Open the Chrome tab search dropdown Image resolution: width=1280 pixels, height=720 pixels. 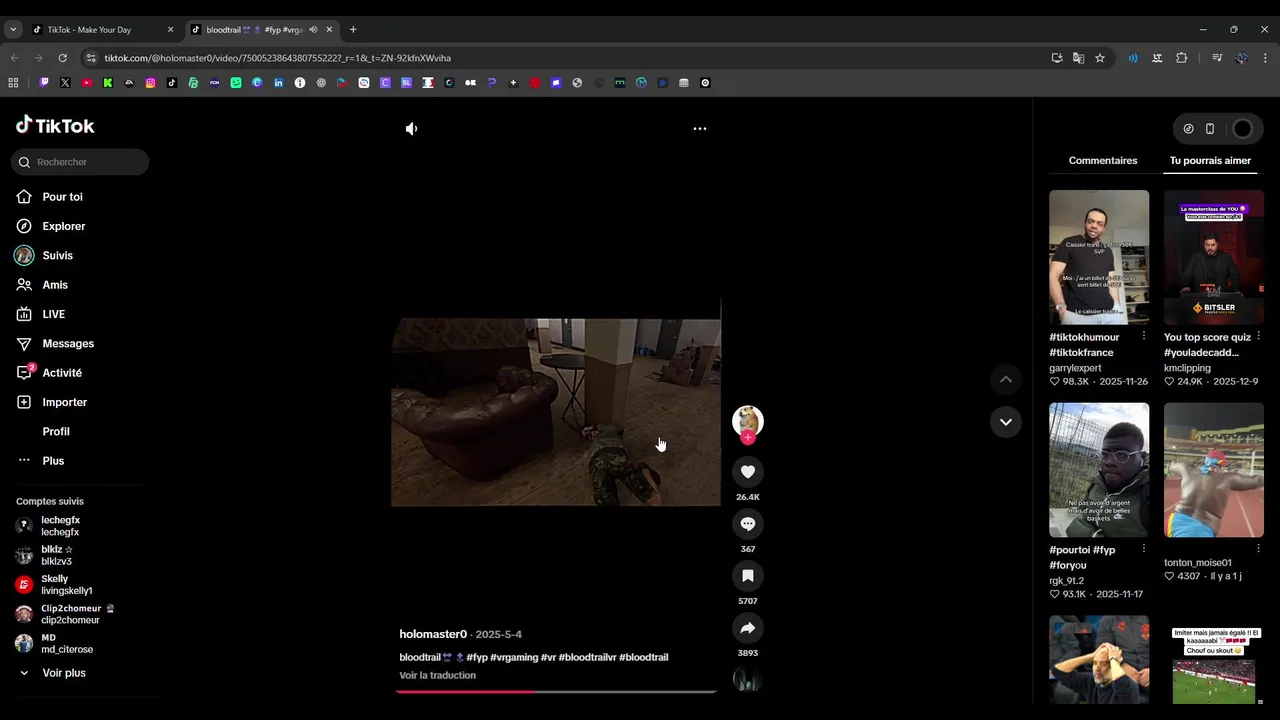tap(13, 30)
